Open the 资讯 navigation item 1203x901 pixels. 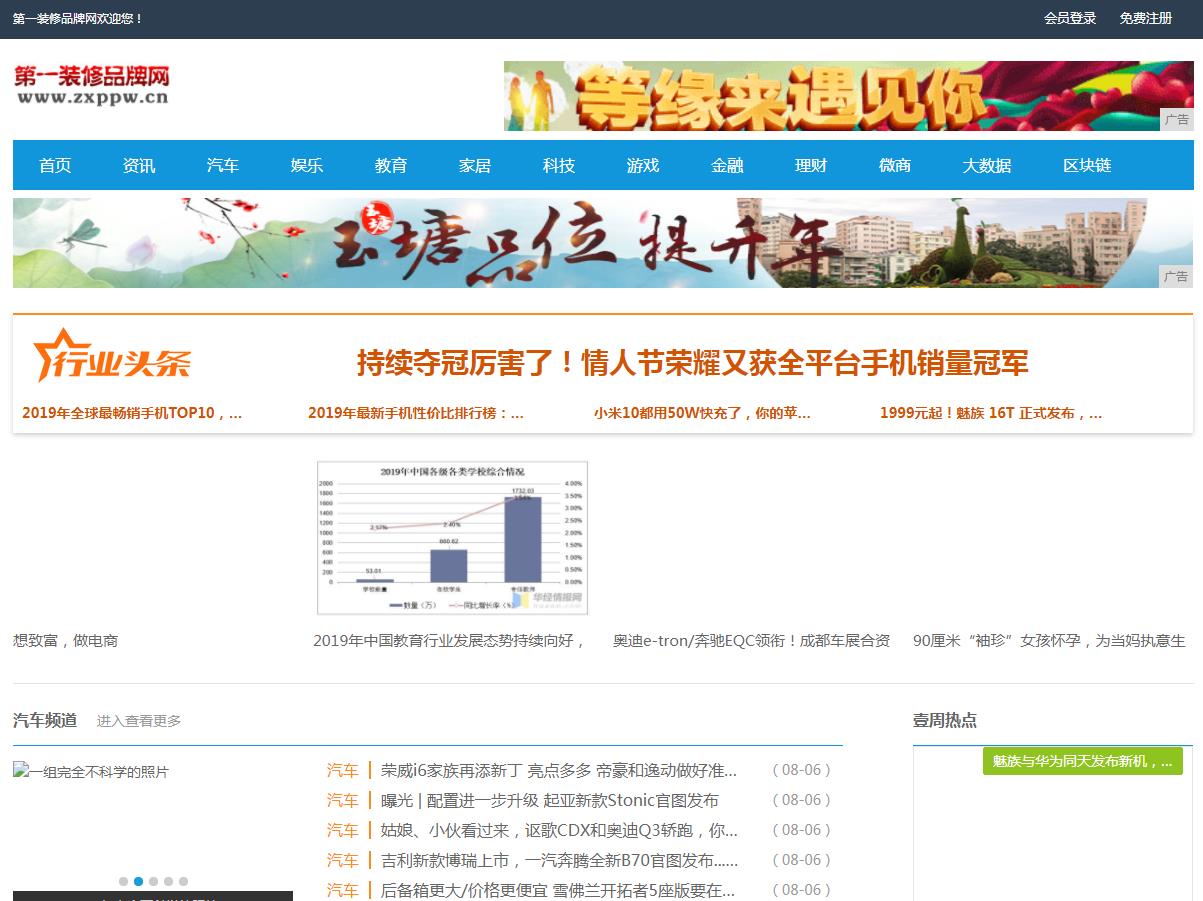(139, 165)
